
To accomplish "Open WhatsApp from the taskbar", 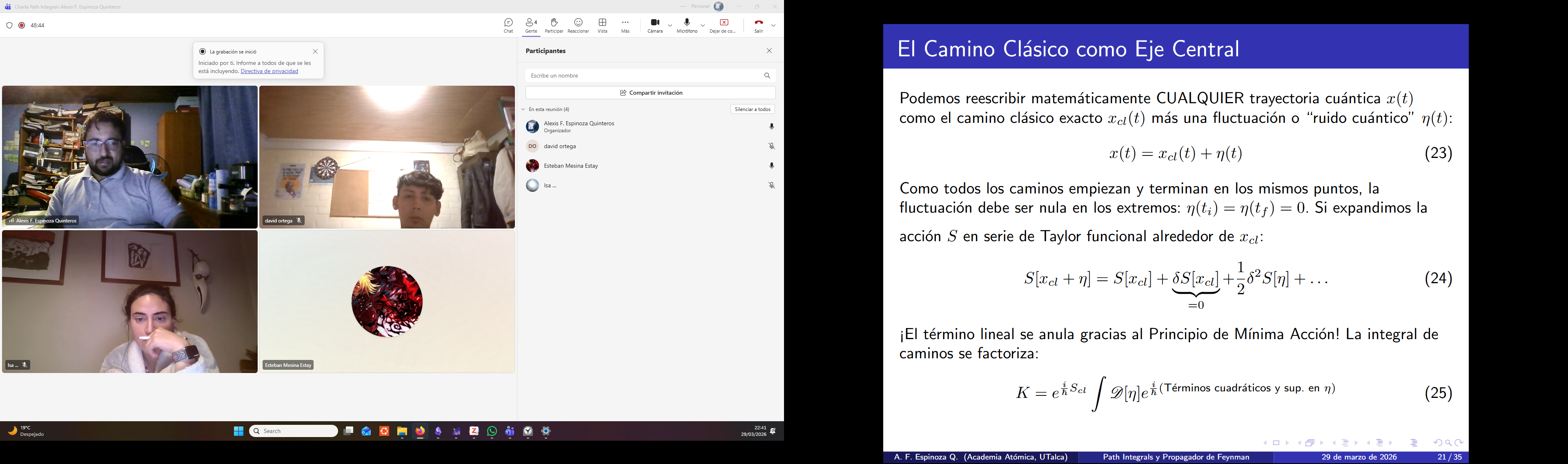I will tap(492, 431).
